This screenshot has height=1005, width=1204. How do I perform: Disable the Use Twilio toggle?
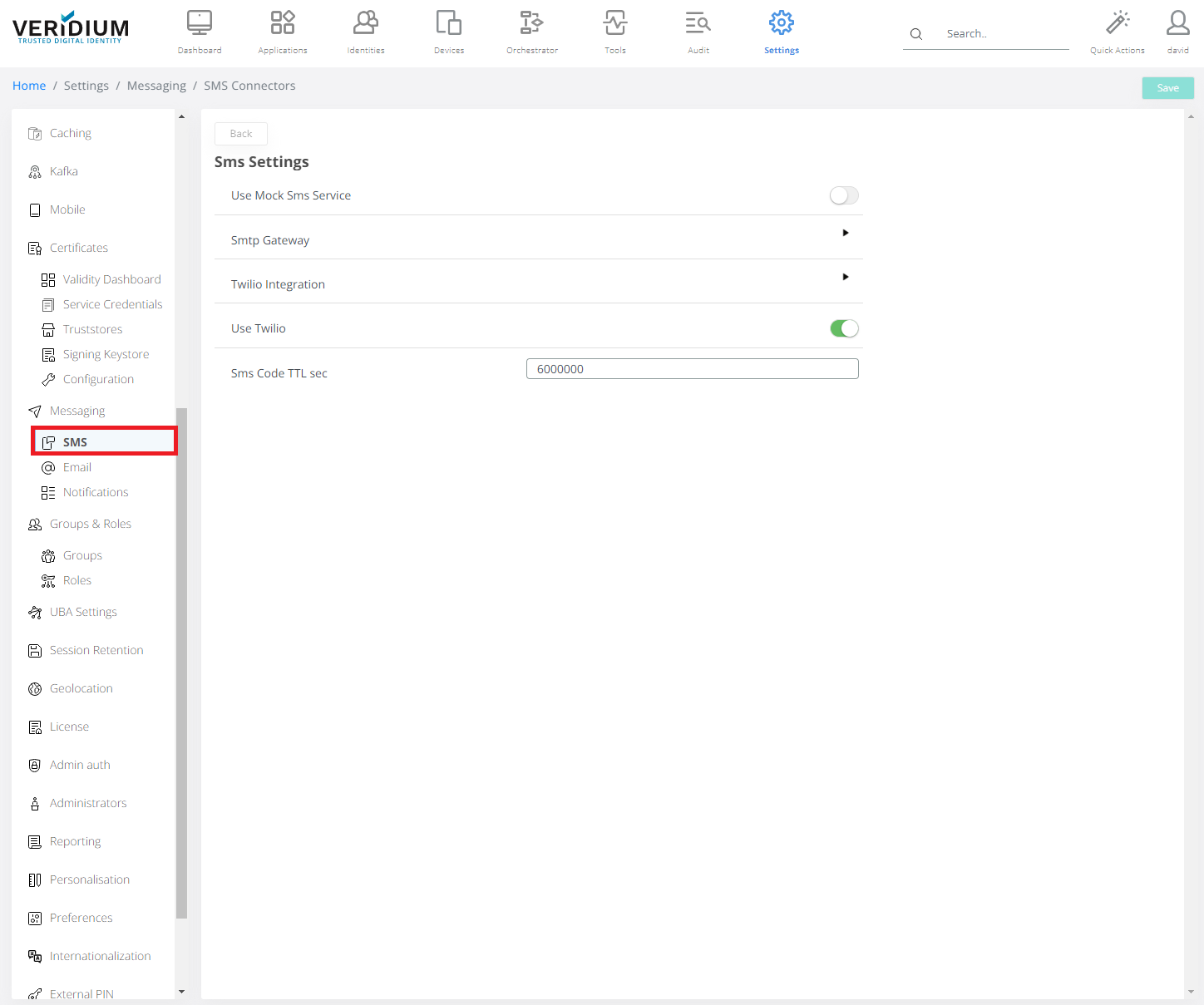844,328
